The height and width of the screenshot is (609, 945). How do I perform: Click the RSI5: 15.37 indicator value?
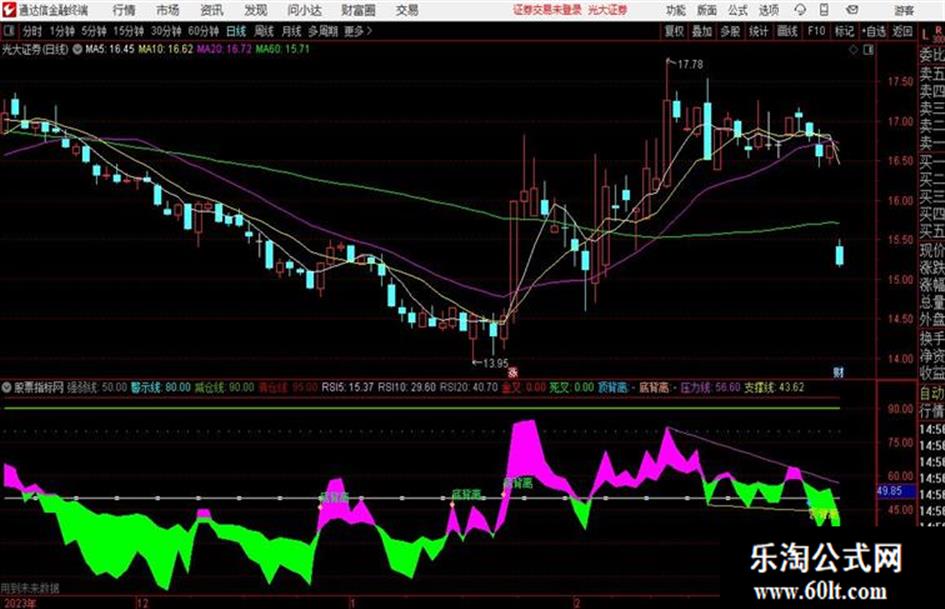point(347,387)
